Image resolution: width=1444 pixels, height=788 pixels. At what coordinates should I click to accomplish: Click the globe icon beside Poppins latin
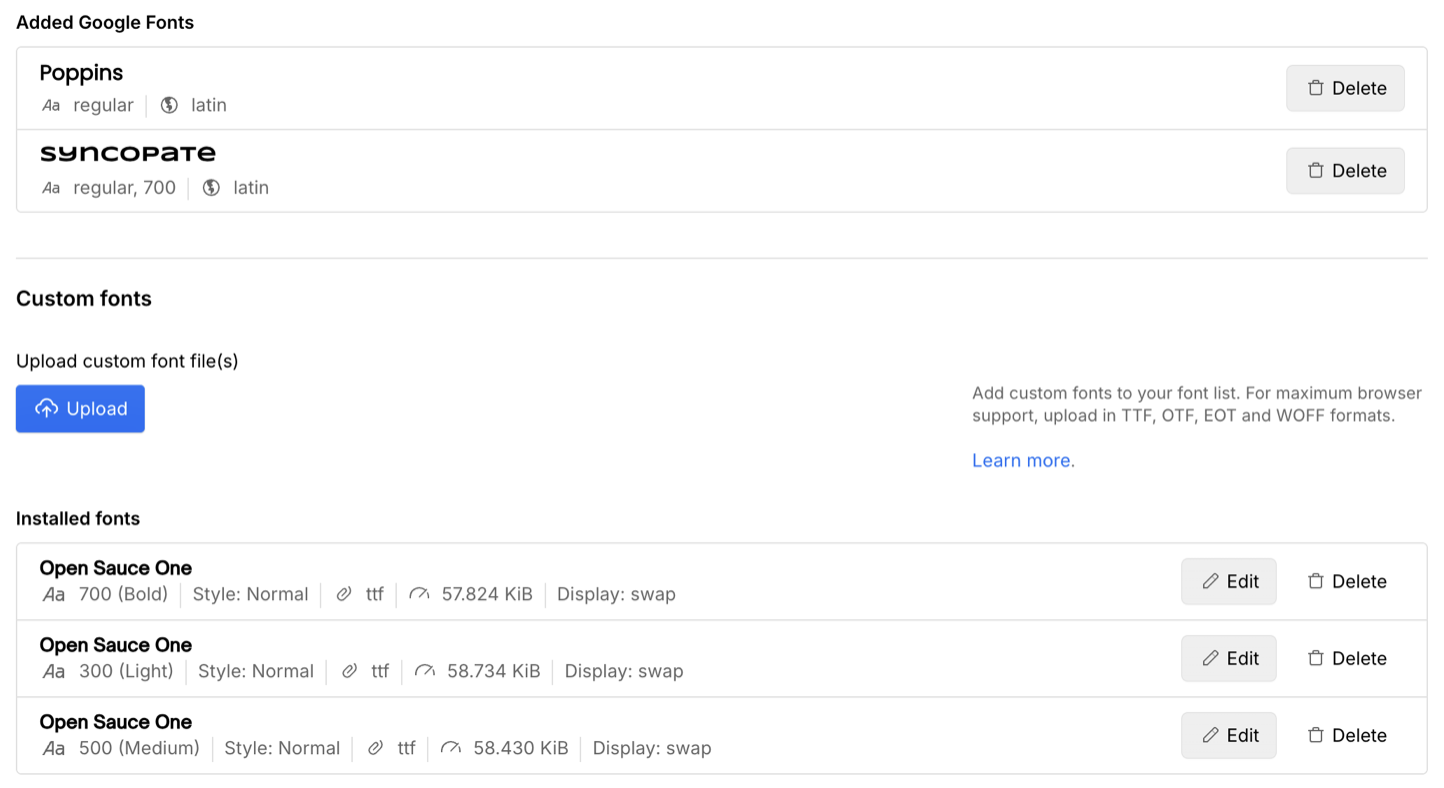click(169, 105)
